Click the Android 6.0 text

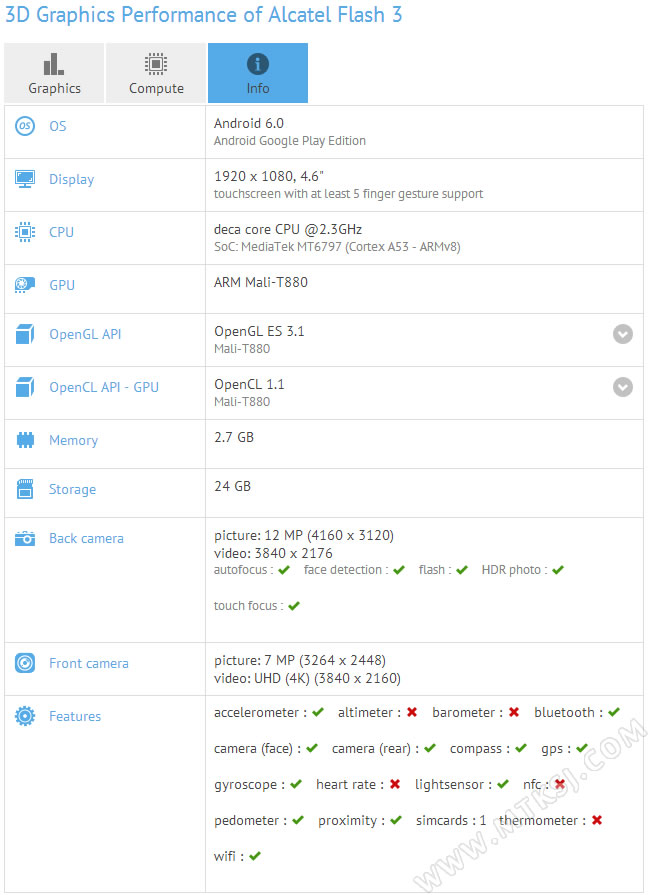point(249,123)
